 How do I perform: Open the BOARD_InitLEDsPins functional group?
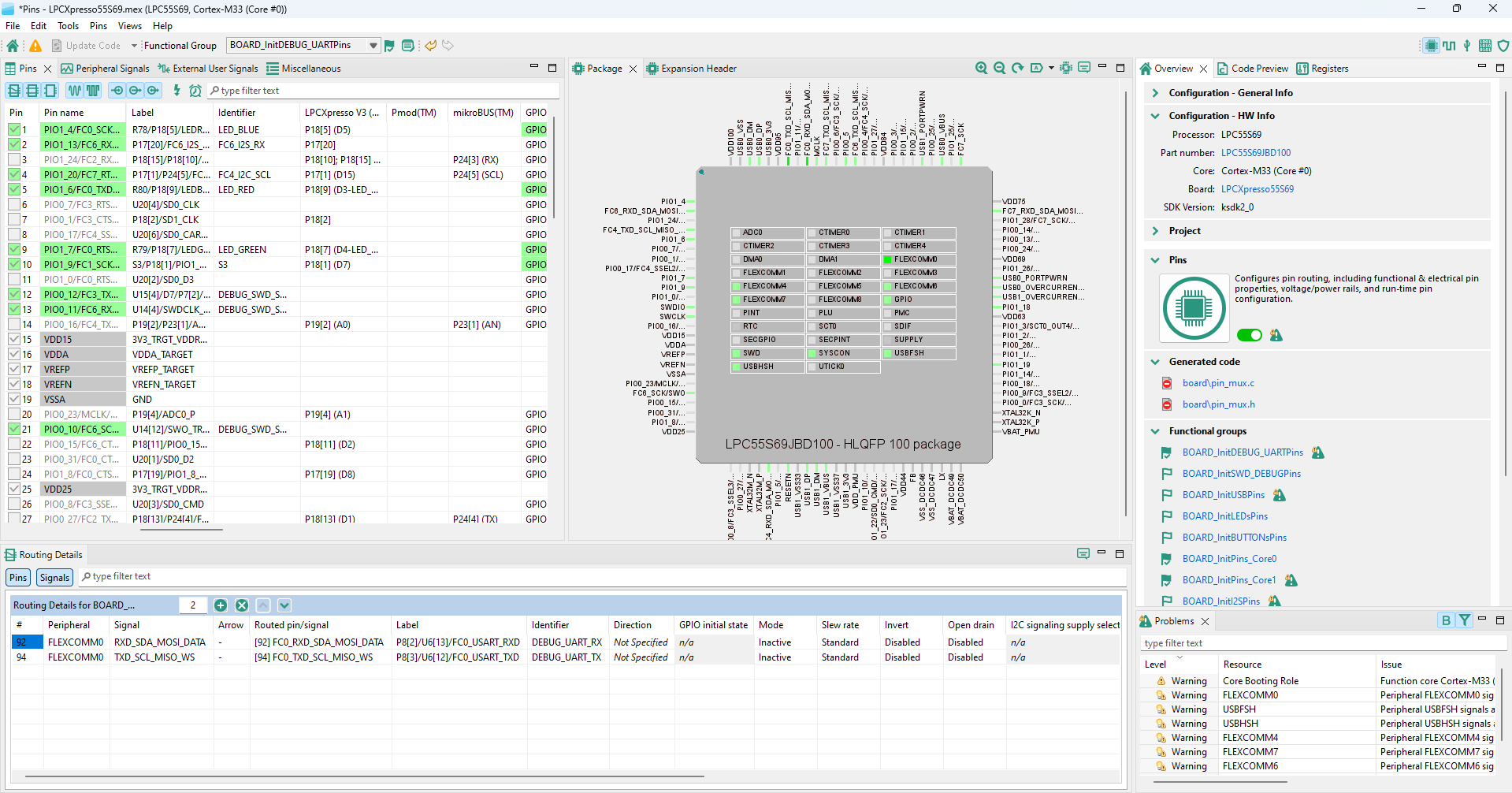tap(1224, 516)
